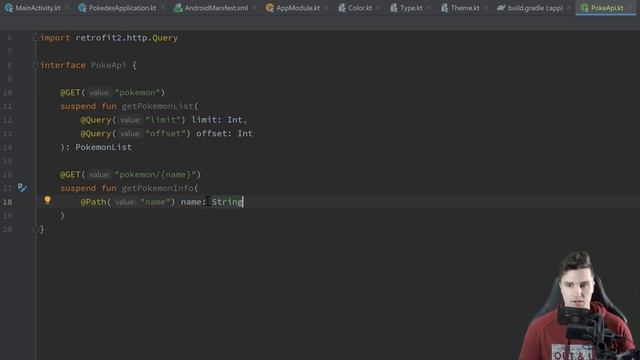Image resolution: width=640 pixels, height=360 pixels.
Task: Click the Gradle icon on build.gradle tab
Action: 501,8
